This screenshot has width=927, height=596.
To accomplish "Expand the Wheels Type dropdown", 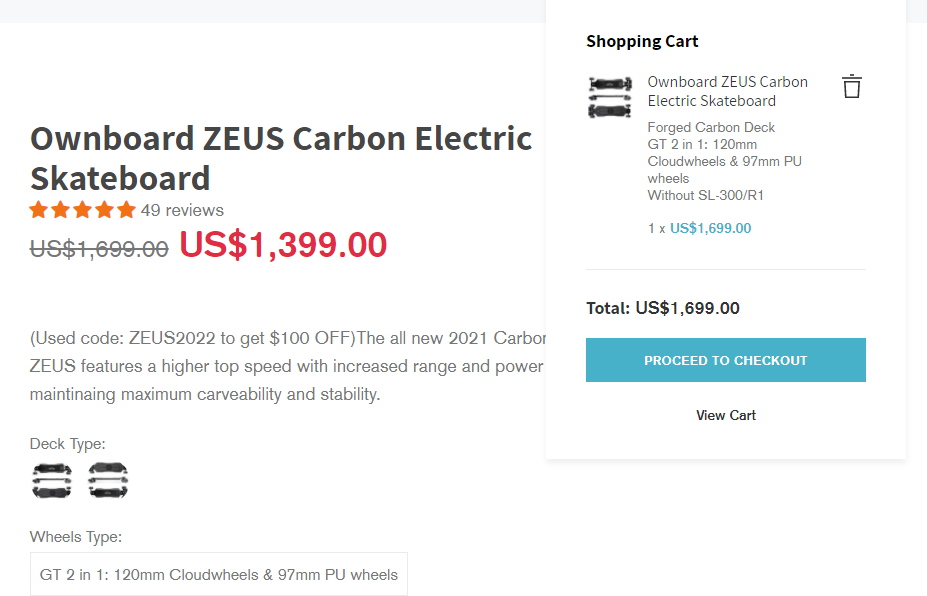I will point(219,574).
